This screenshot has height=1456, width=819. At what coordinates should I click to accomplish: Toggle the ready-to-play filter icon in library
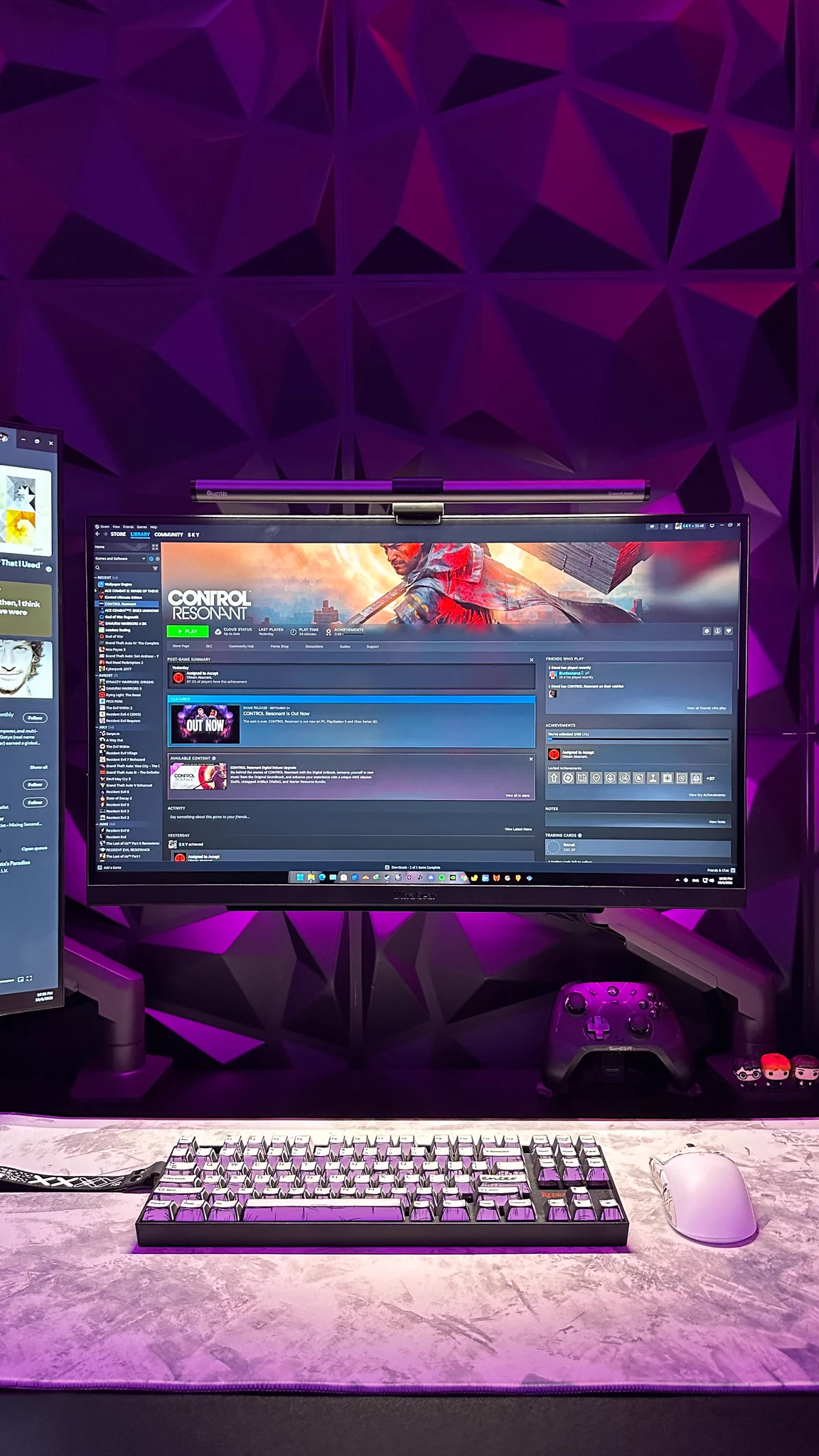click(158, 559)
